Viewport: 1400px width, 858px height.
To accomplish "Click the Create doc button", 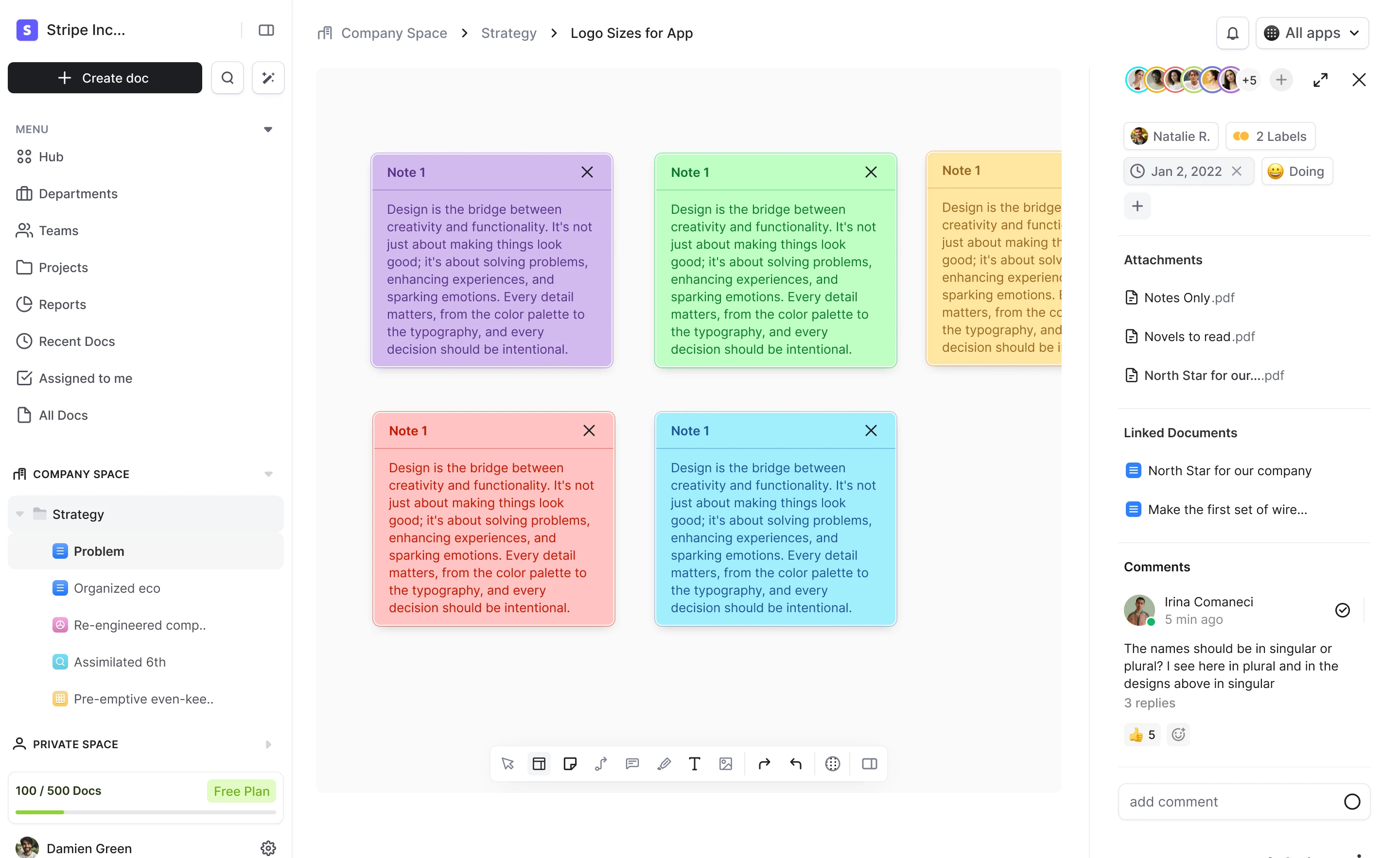I will point(105,78).
